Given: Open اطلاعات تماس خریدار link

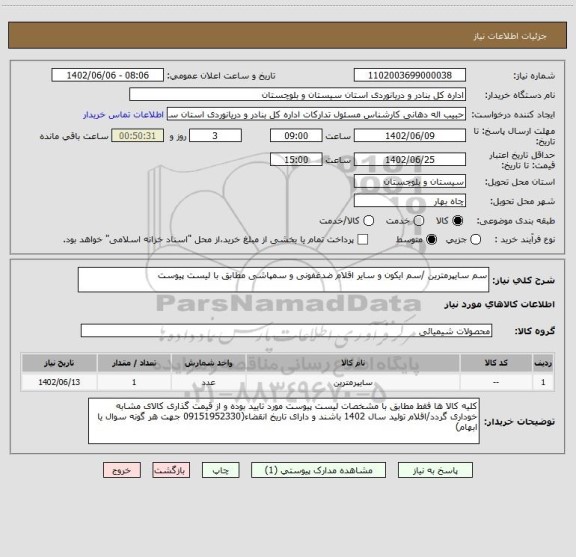Looking at the screenshot, I should (x=123, y=115).
